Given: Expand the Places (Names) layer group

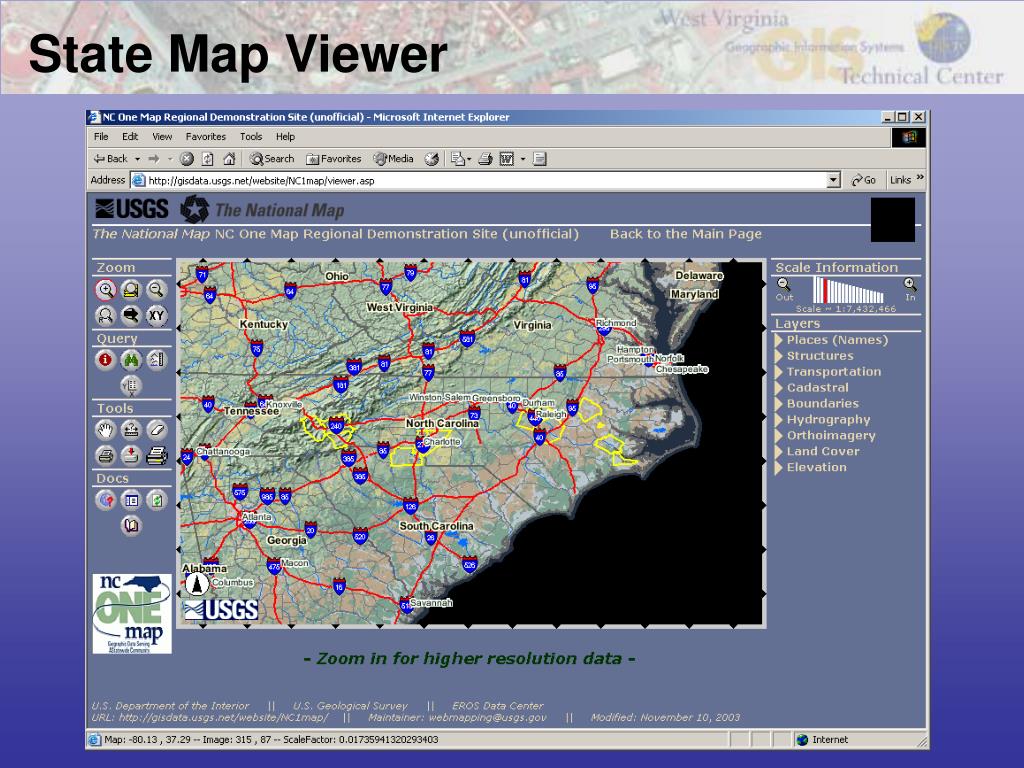Looking at the screenshot, I should (778, 340).
